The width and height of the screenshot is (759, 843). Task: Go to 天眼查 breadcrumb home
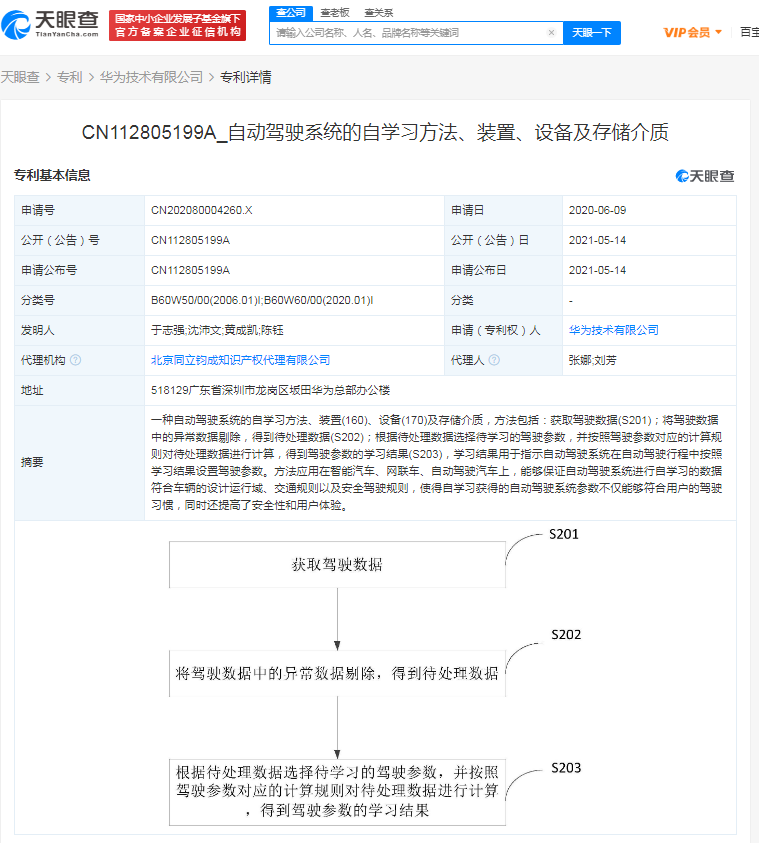[20, 77]
